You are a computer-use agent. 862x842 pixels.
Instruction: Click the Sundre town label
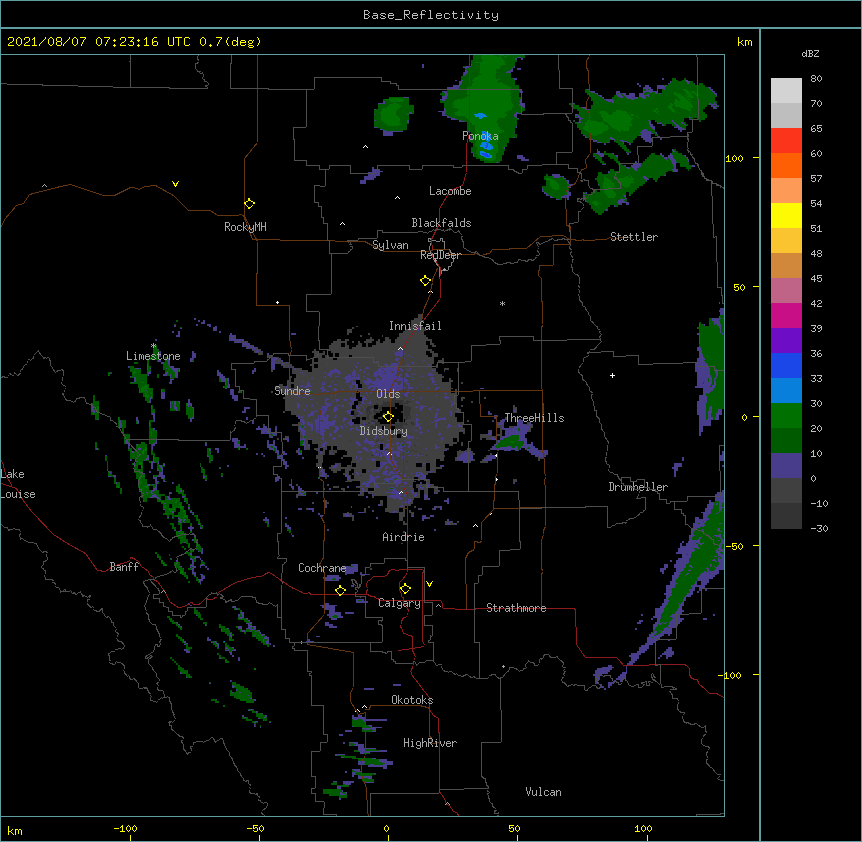tap(292, 391)
